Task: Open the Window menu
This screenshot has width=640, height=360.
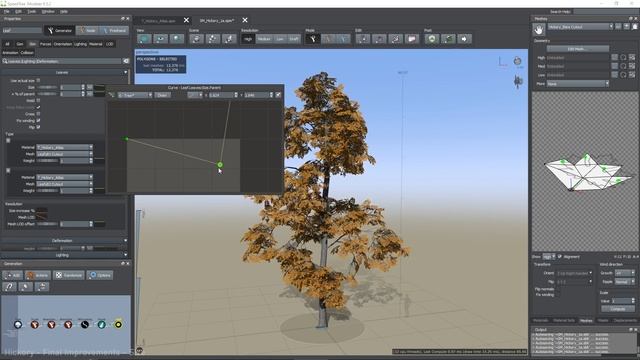Action: [48, 11]
